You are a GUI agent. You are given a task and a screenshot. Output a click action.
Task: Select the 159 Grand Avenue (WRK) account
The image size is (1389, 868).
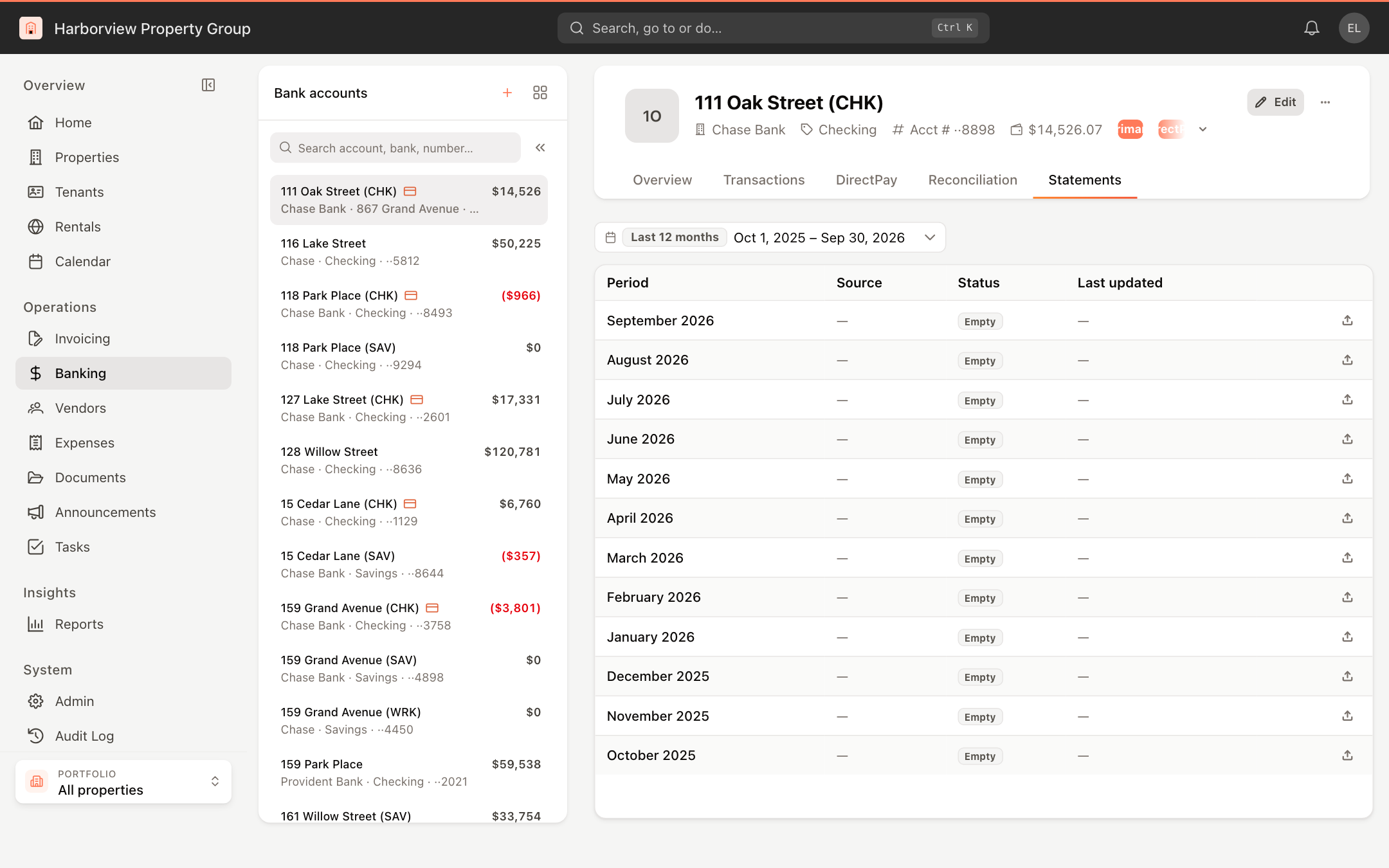(x=409, y=721)
